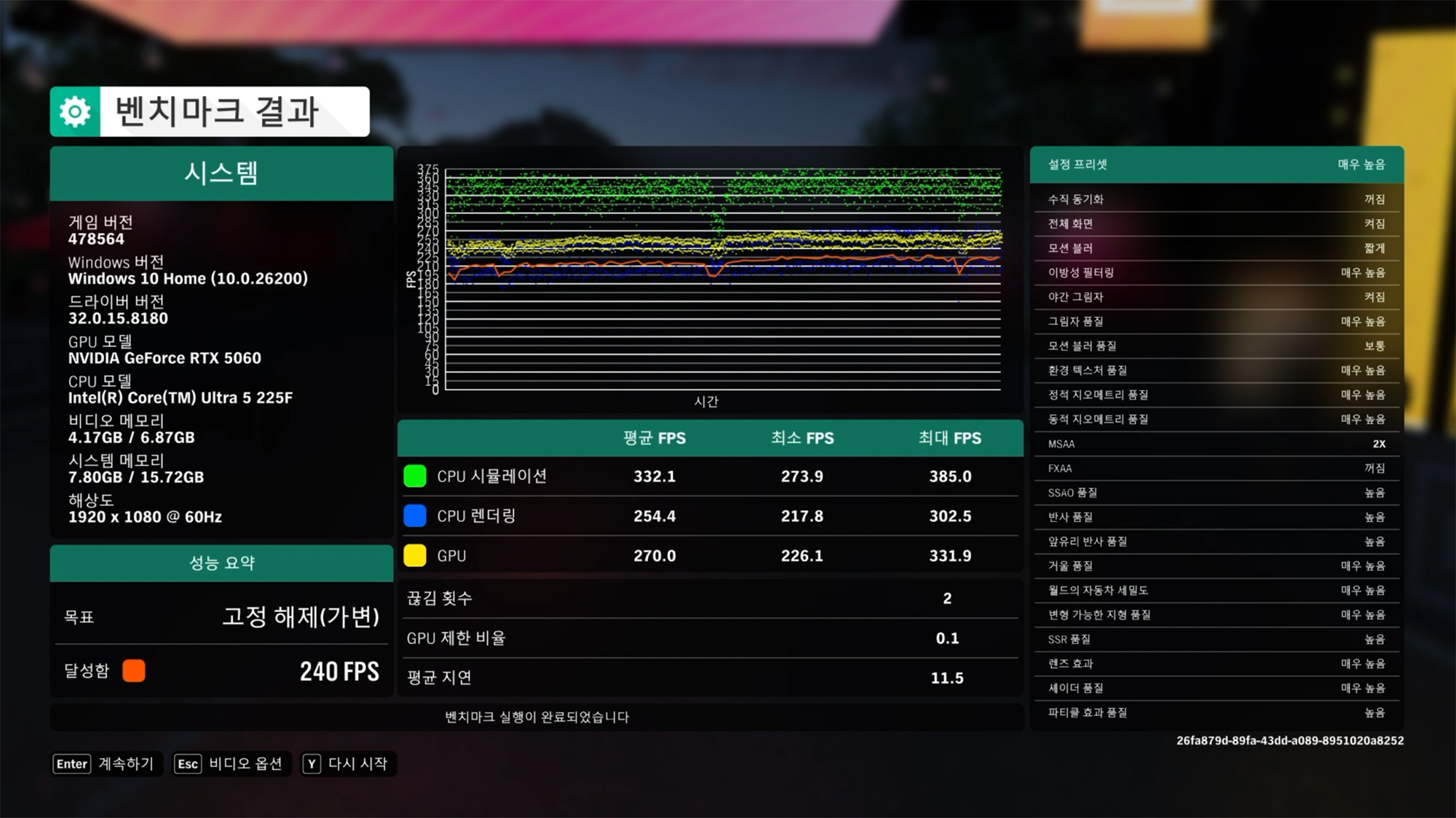Image resolution: width=1456 pixels, height=818 pixels.
Task: Click the 전체 화면 setting row
Action: (1216, 223)
